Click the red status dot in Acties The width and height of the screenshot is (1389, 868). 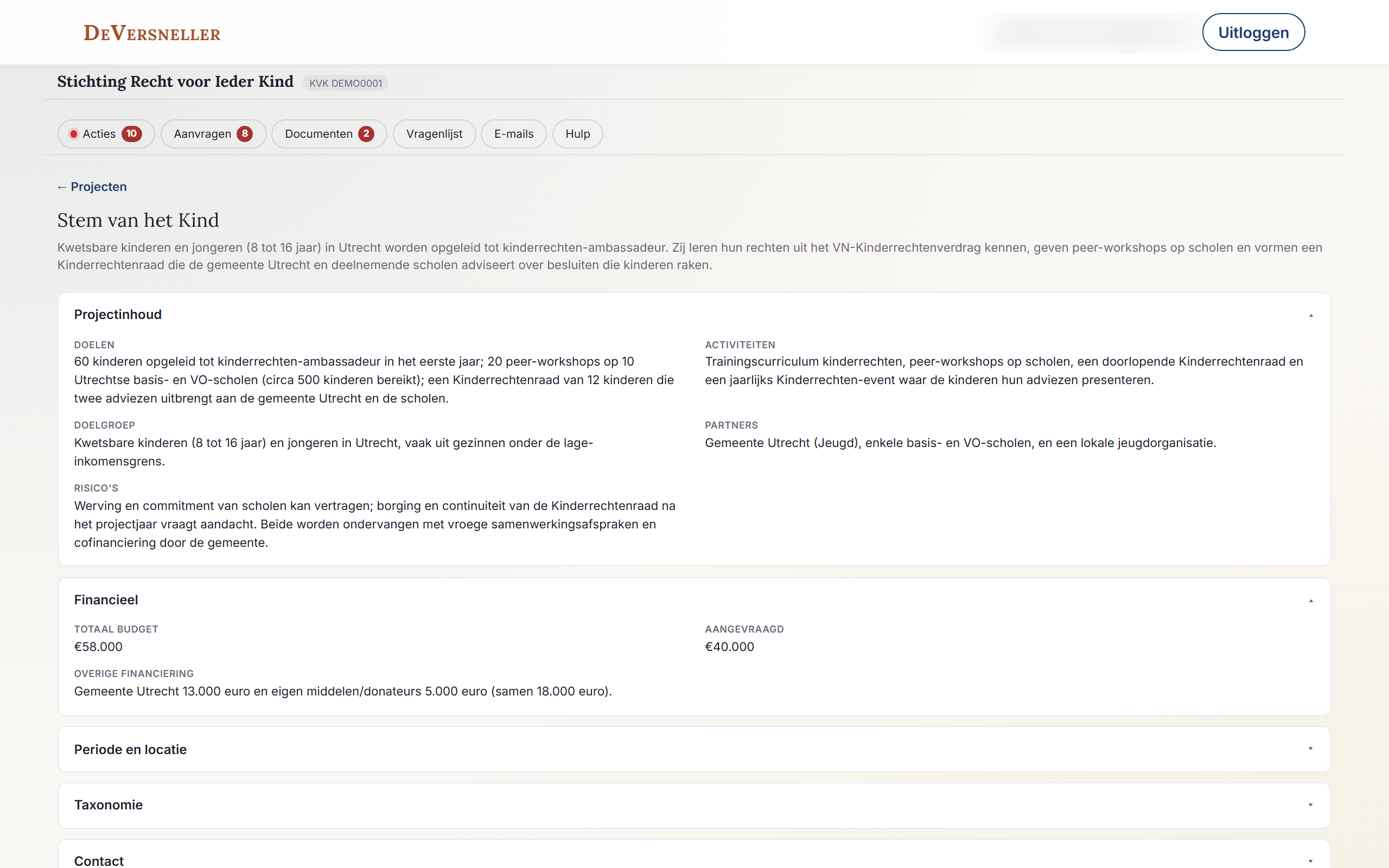(73, 134)
